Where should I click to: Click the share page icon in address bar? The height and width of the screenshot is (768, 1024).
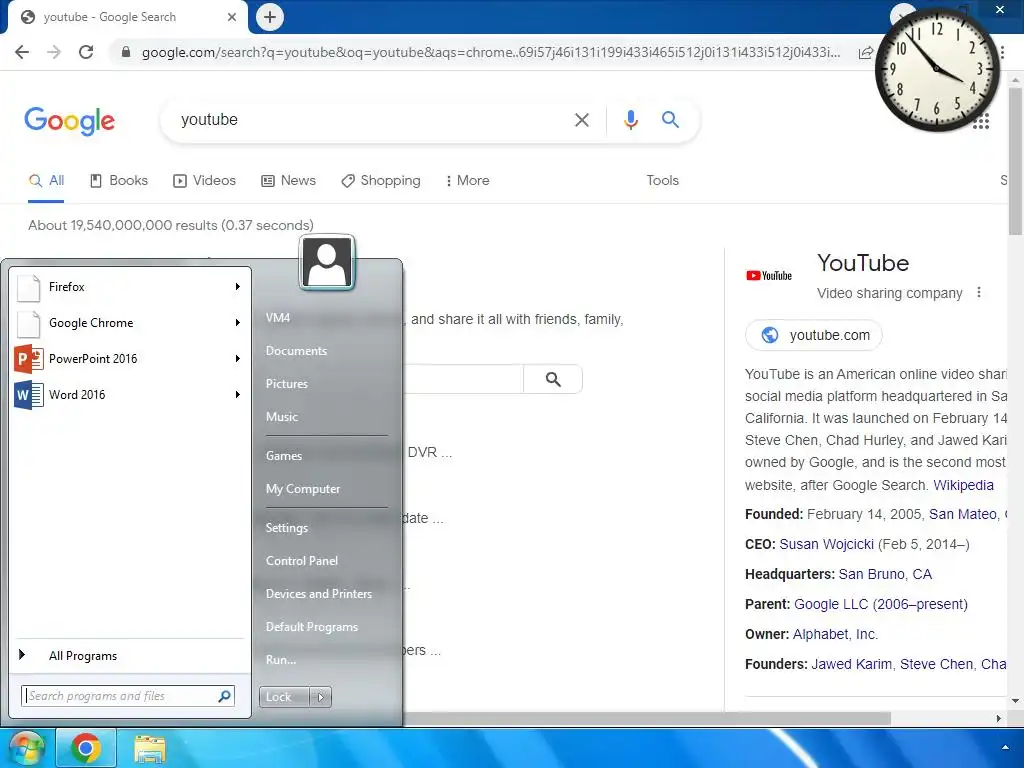(865, 52)
